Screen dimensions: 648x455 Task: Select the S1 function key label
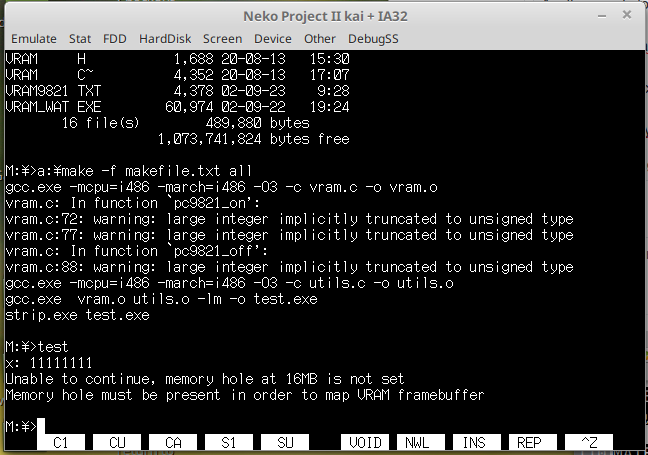[229, 441]
